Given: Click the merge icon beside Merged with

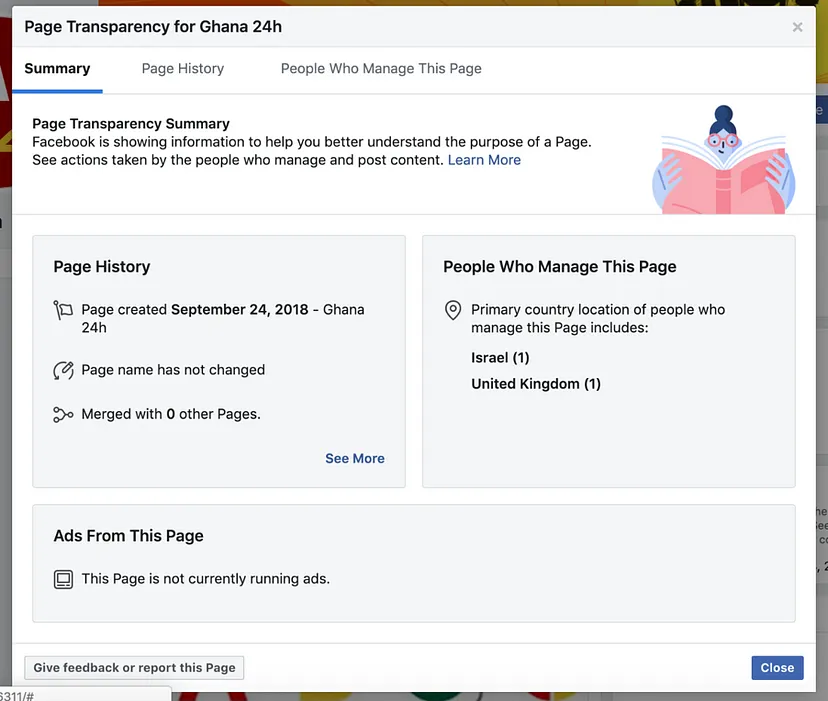Looking at the screenshot, I should click(63, 415).
